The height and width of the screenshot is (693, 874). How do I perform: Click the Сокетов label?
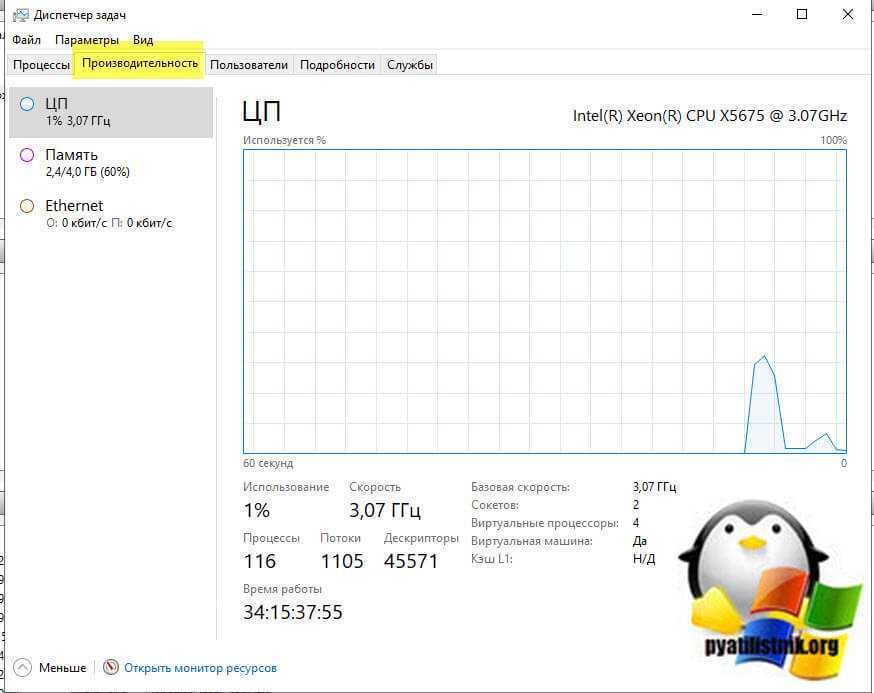pyautogui.click(x=495, y=505)
